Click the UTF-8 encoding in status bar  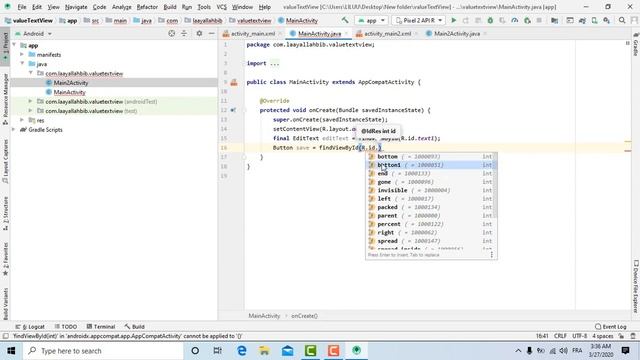pyautogui.click(x=579, y=336)
